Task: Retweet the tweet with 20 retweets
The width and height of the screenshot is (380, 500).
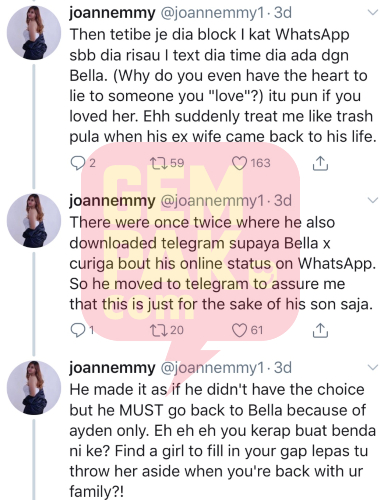Action: [x=156, y=330]
